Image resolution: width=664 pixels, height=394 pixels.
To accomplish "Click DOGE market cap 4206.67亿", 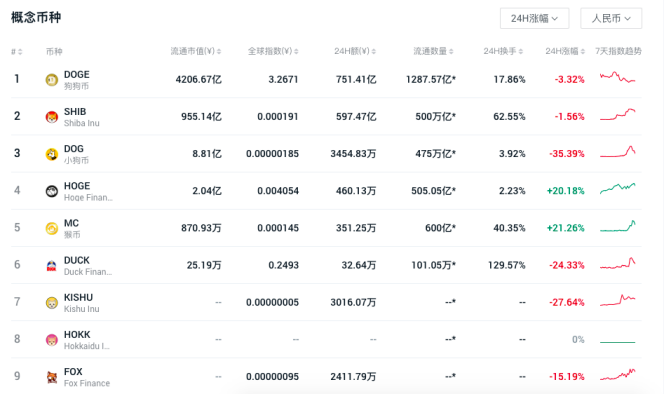I will [199, 79].
